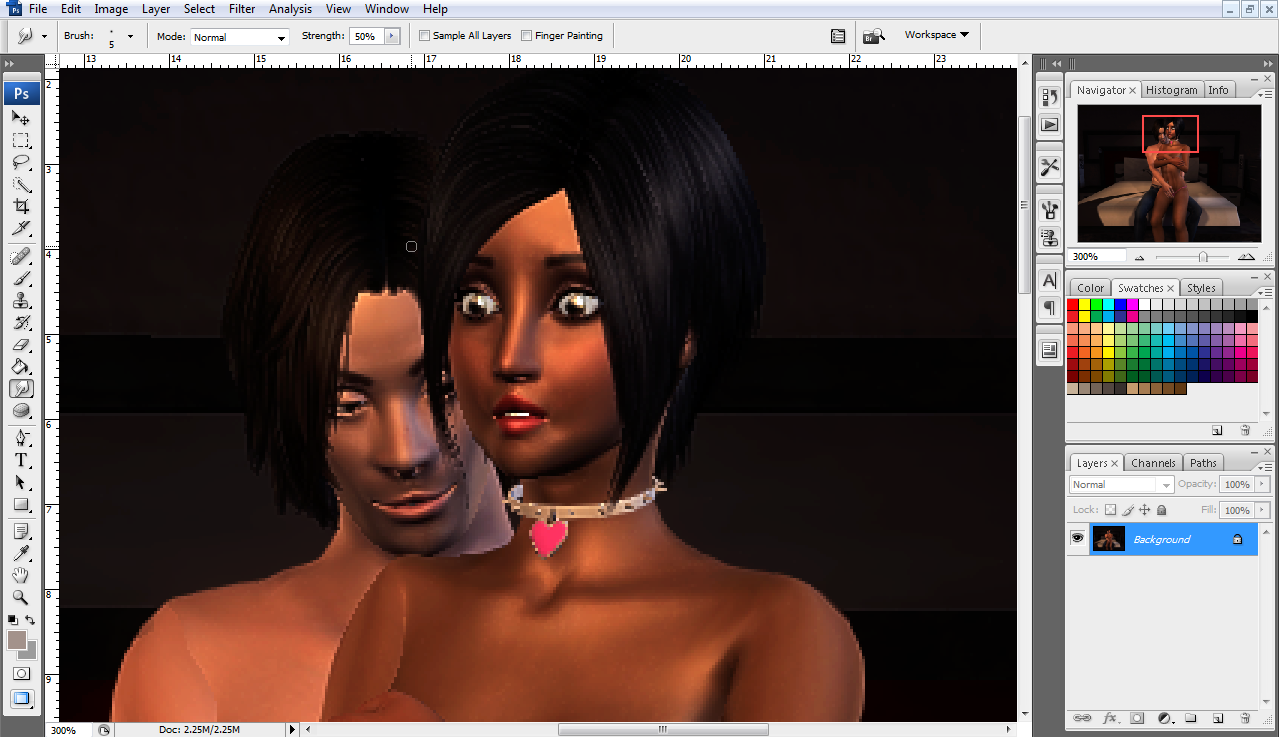Enable Sample All Layers checkbox
The image size is (1279, 737).
tap(425, 36)
